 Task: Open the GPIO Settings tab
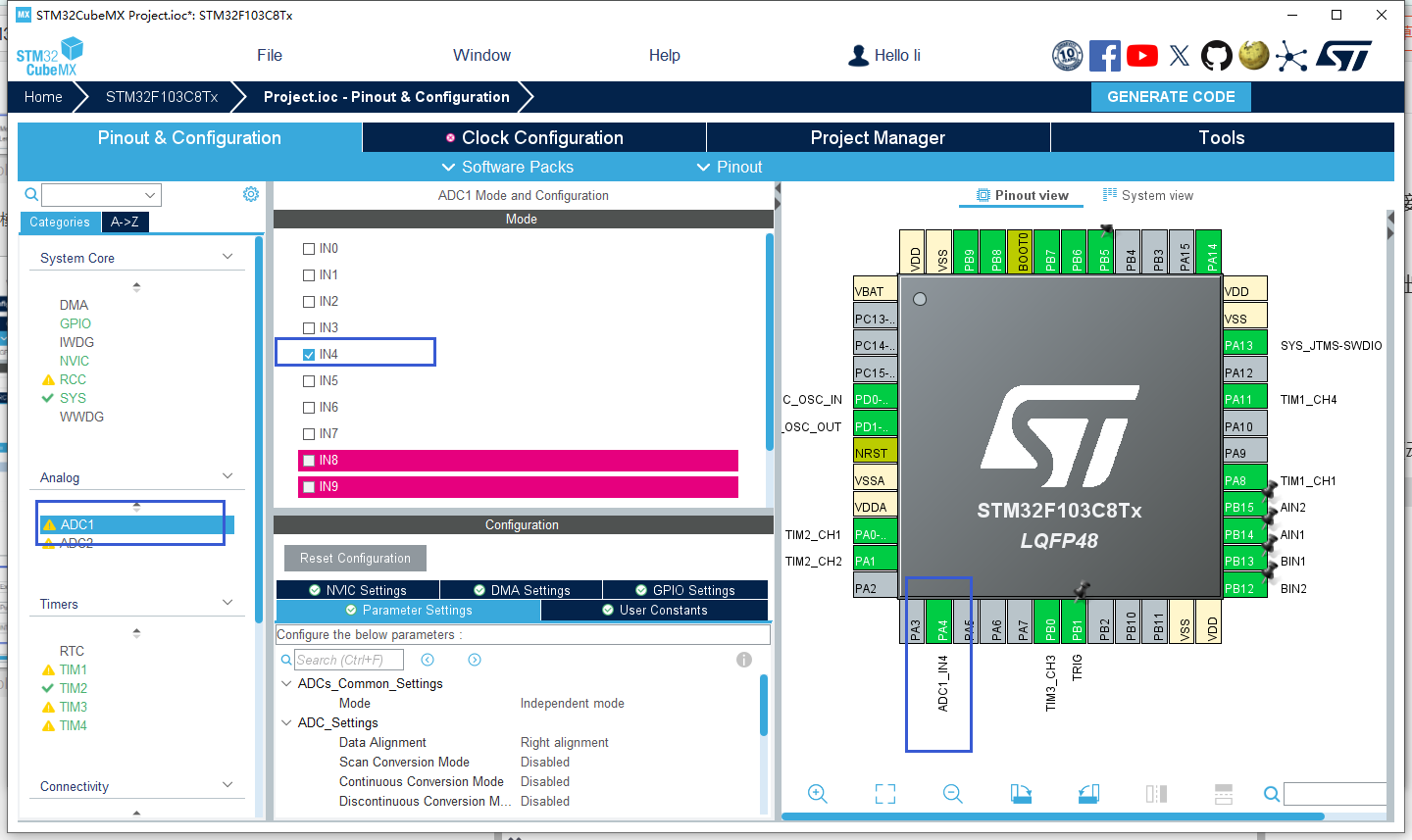pyautogui.click(x=685, y=590)
